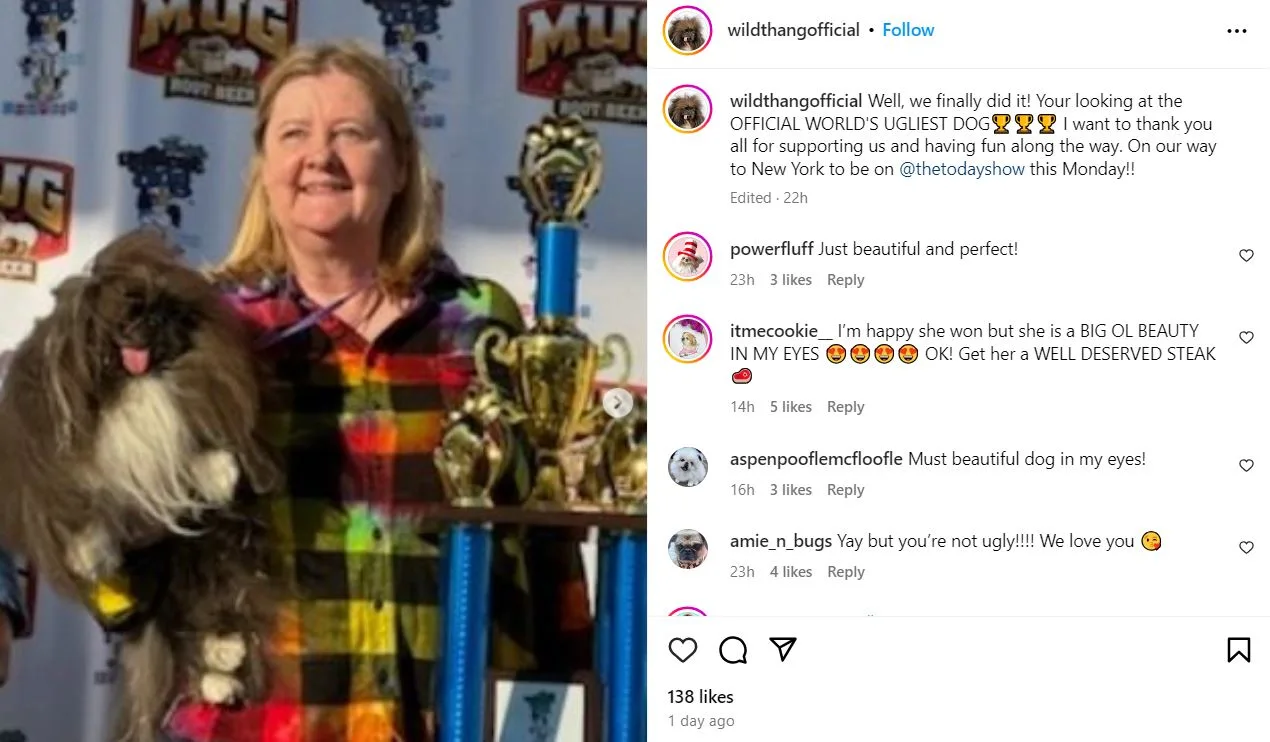Like itmecookie__'s comment heart
Image resolution: width=1270 pixels, height=742 pixels.
[1246, 338]
